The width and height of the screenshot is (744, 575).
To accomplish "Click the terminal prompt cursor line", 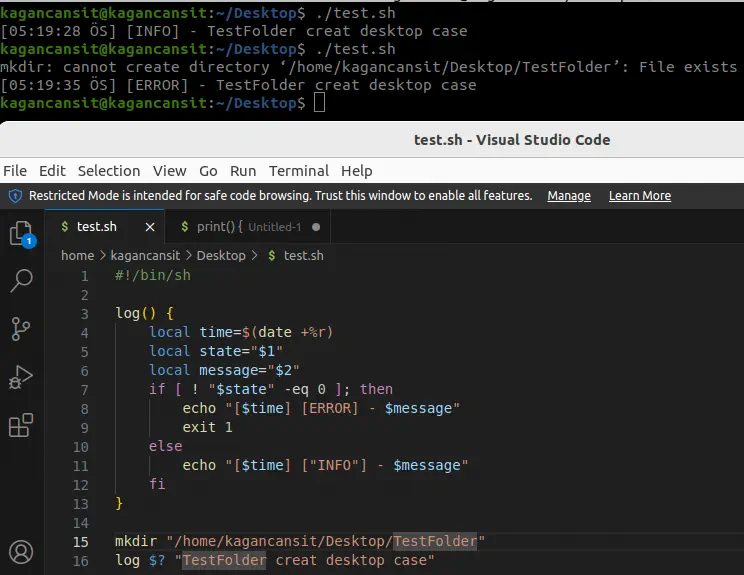I will [x=319, y=103].
